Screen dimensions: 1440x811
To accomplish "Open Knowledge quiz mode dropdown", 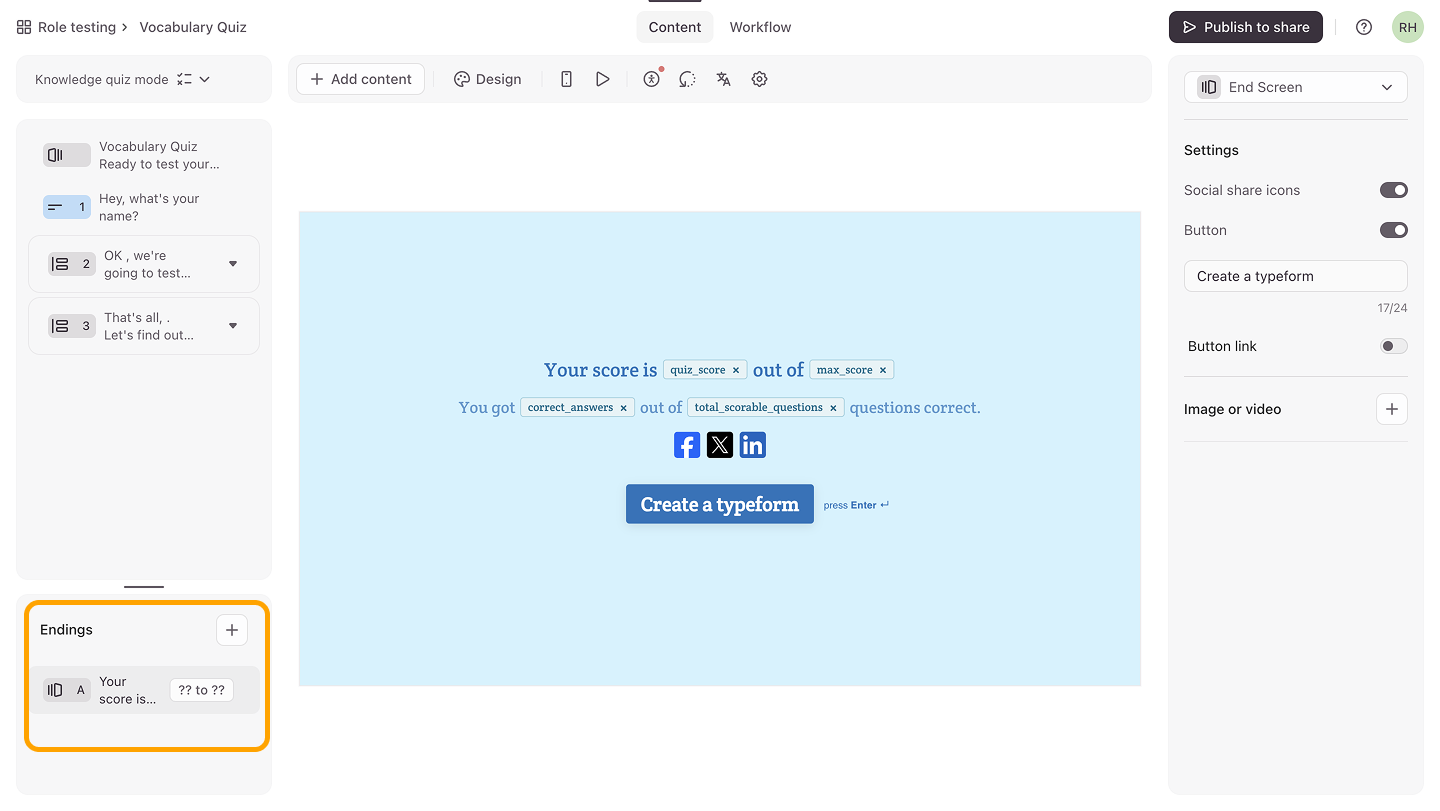I will [x=122, y=79].
